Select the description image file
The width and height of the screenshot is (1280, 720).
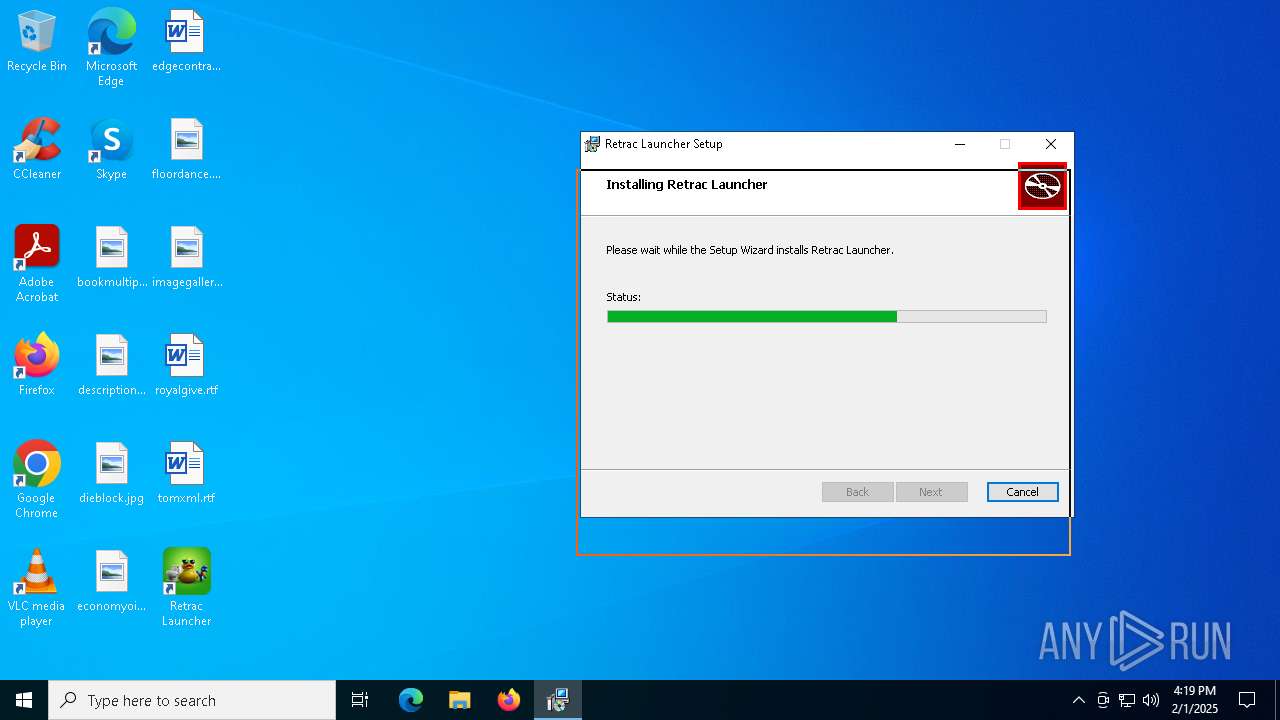(111, 365)
